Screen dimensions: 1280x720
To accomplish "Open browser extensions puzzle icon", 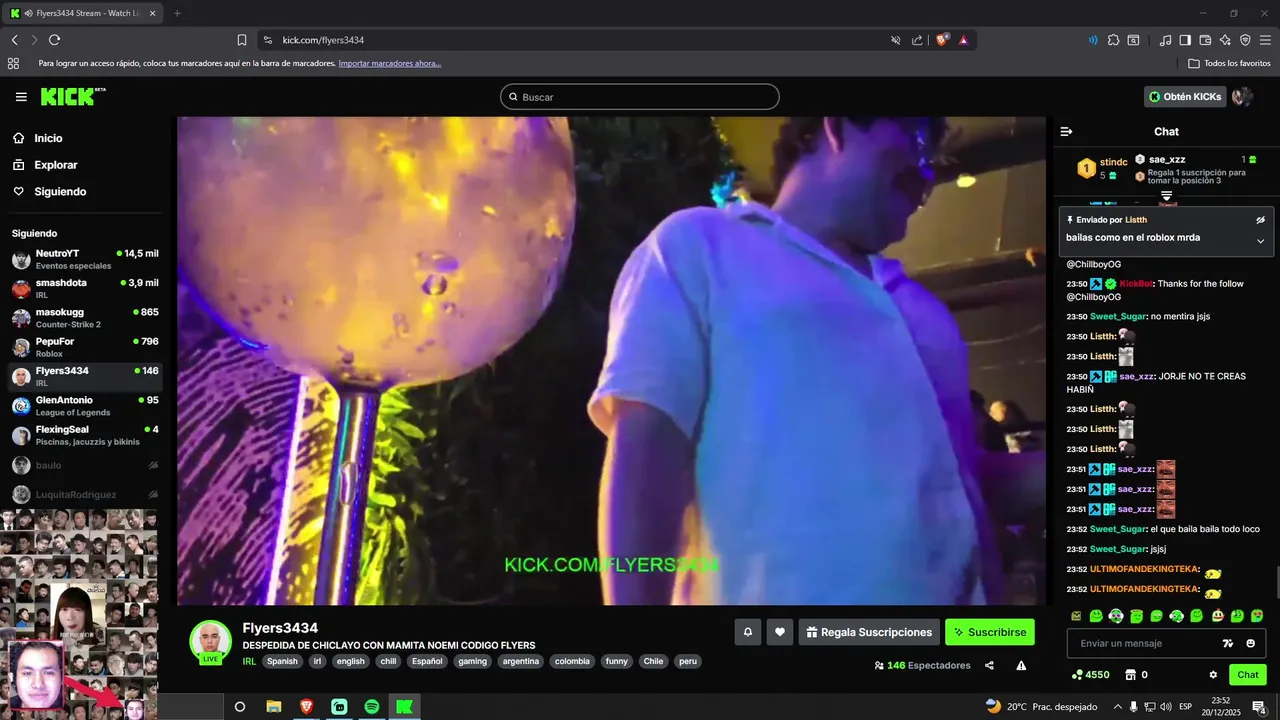I will click(x=1113, y=40).
